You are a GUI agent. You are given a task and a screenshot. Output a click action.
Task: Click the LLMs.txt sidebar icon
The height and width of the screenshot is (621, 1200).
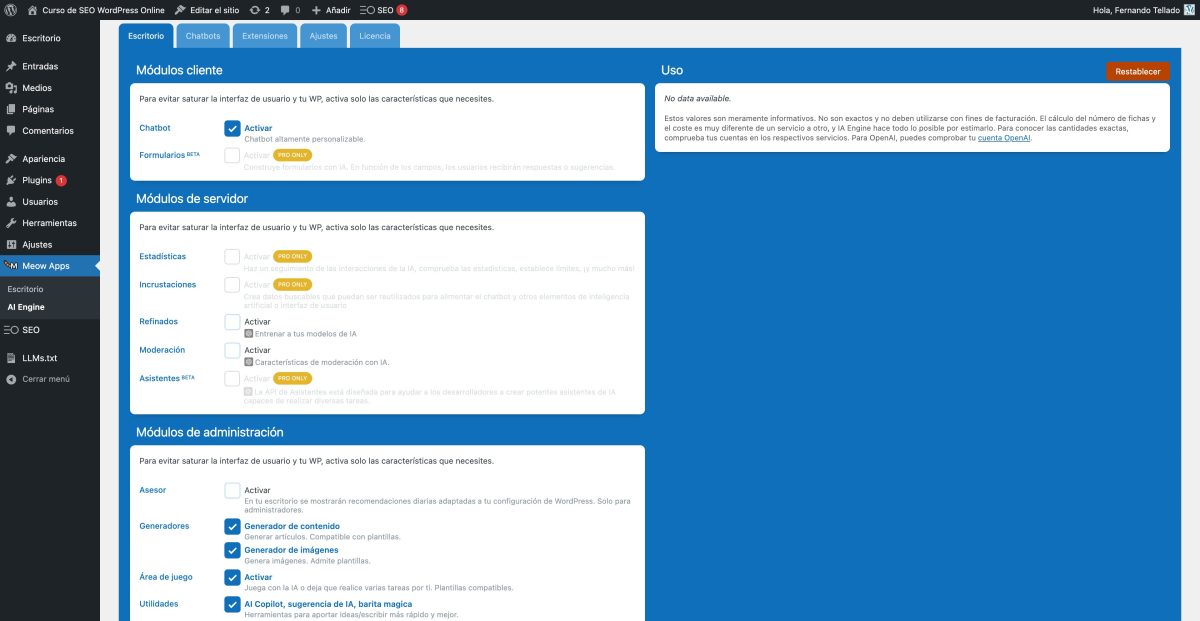(11, 358)
